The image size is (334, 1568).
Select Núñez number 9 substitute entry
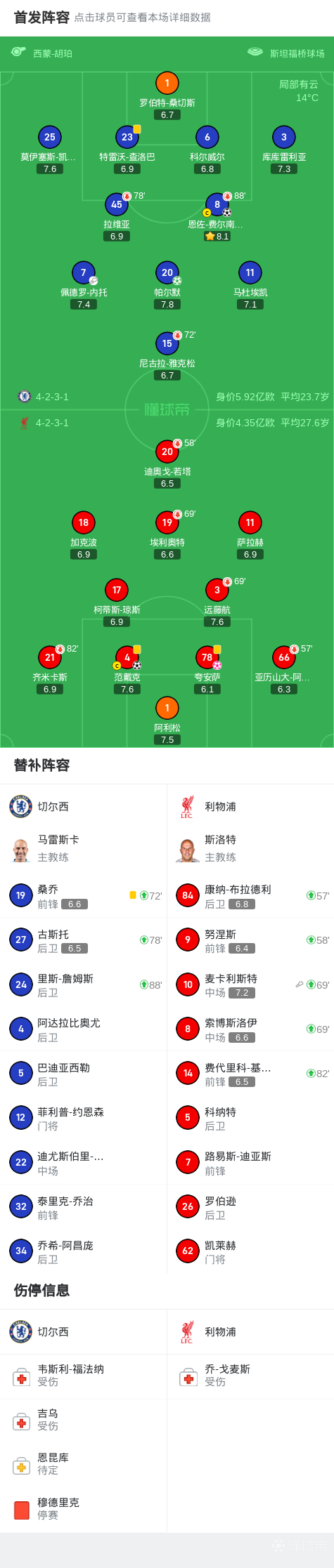click(250, 940)
